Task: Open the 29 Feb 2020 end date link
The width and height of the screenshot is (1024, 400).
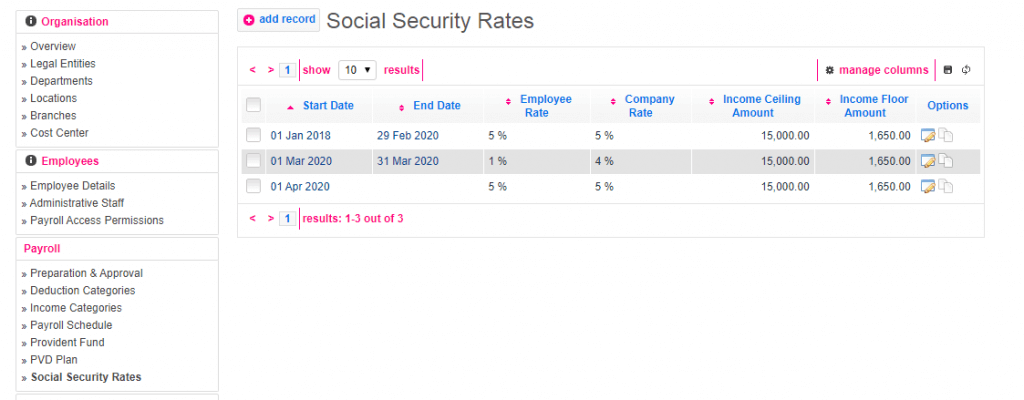Action: point(407,135)
